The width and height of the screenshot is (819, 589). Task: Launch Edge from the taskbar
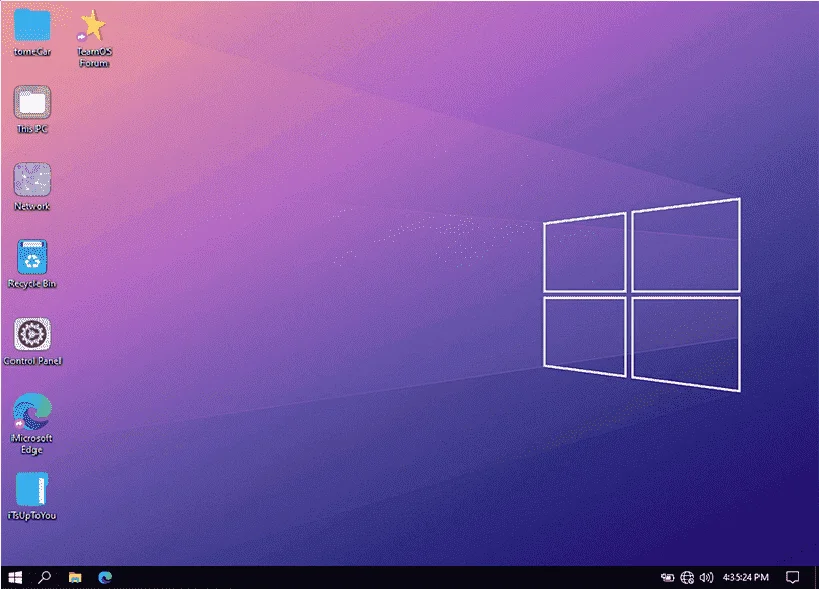[105, 577]
